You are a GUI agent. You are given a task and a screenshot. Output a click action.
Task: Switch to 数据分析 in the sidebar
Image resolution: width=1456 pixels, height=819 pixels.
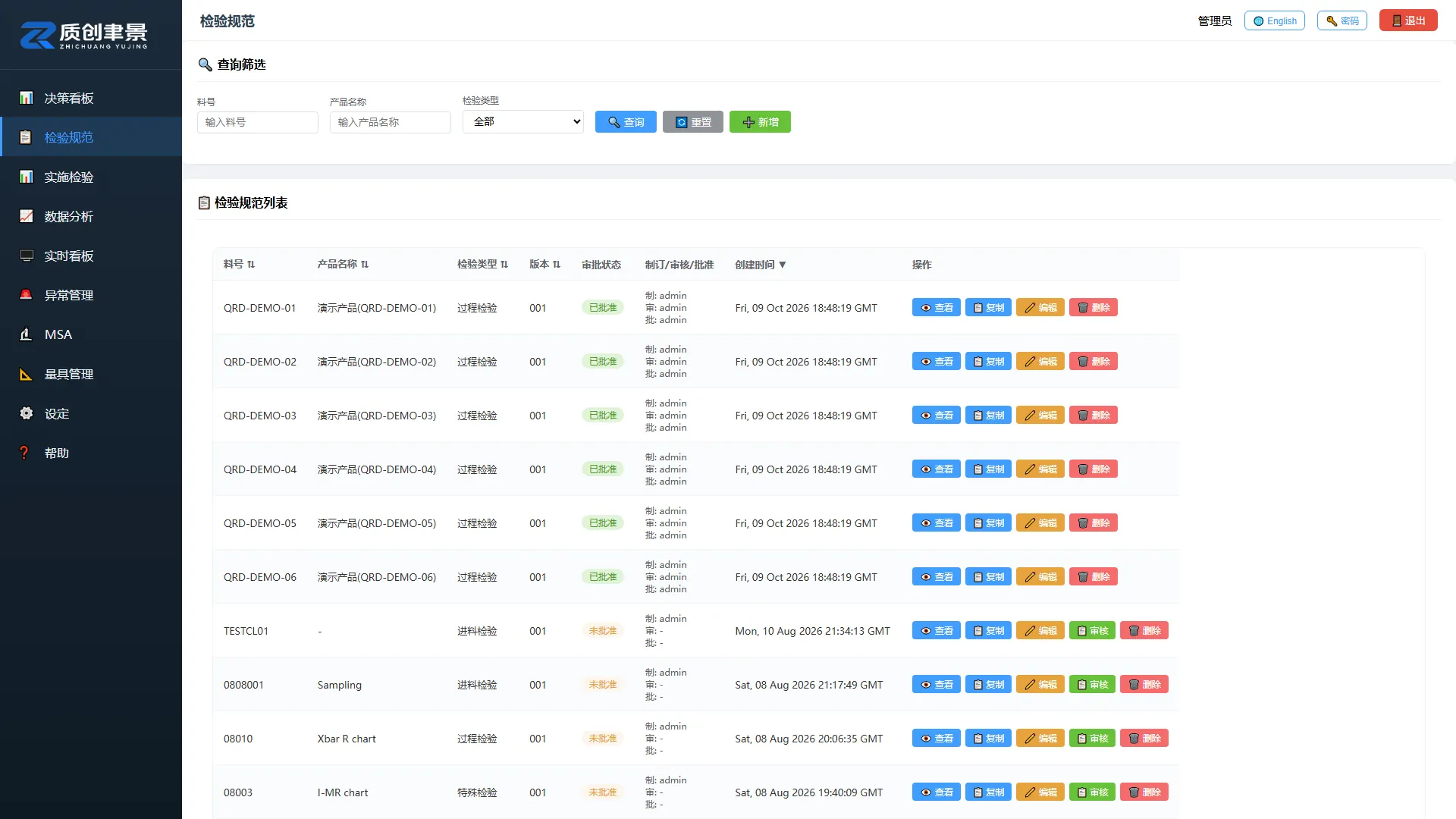click(x=91, y=216)
